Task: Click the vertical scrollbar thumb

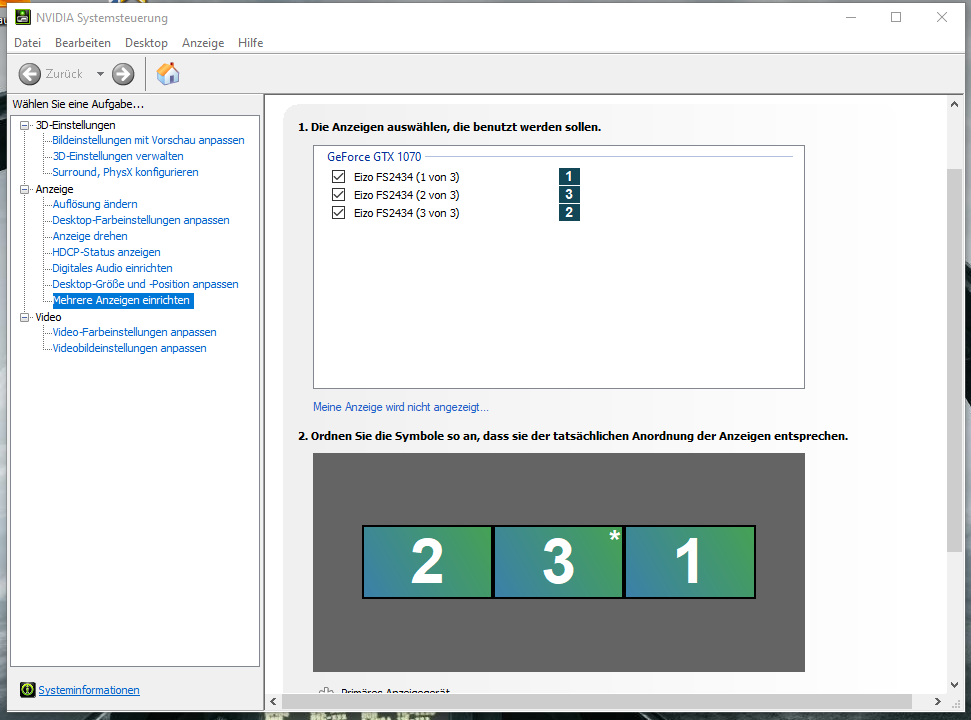Action: 954,360
